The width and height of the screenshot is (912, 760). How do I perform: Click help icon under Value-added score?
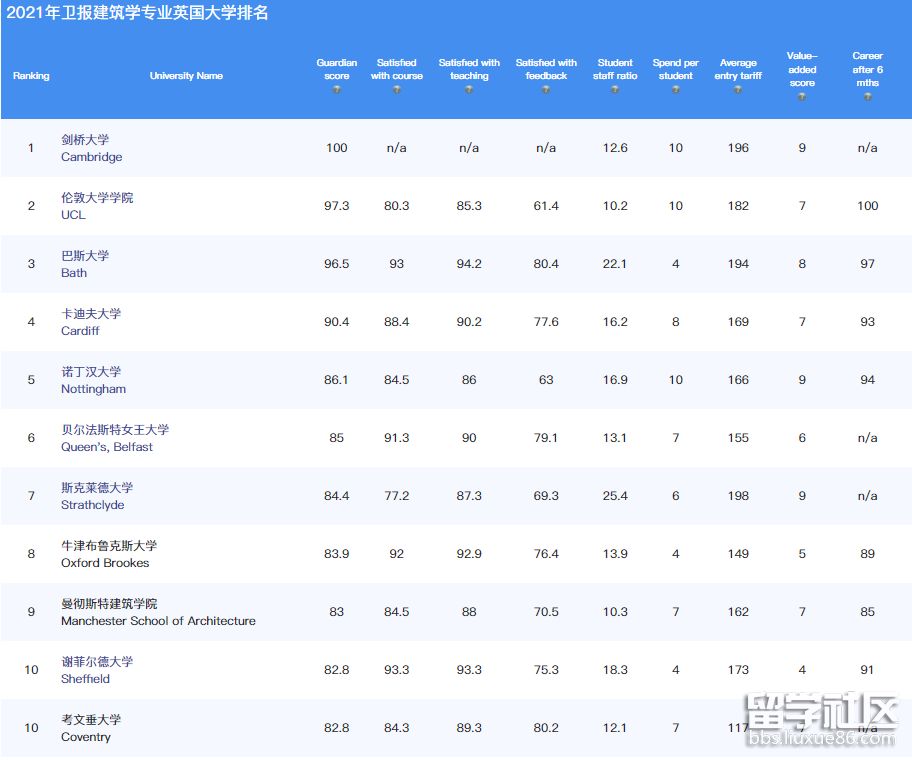click(x=802, y=97)
